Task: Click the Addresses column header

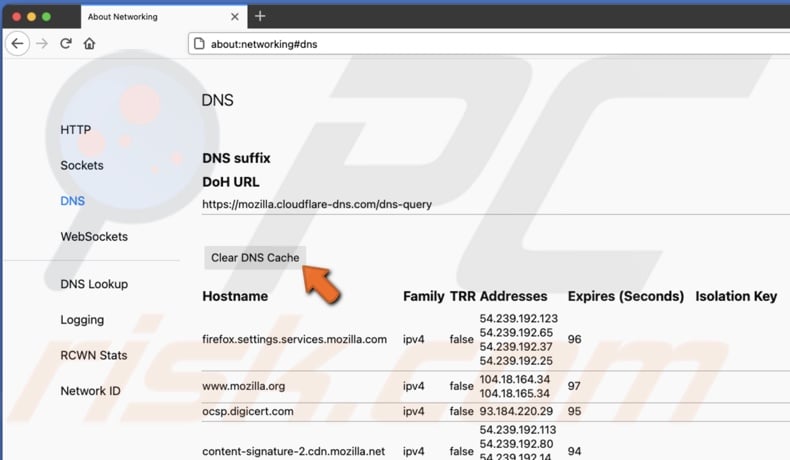Action: (513, 296)
